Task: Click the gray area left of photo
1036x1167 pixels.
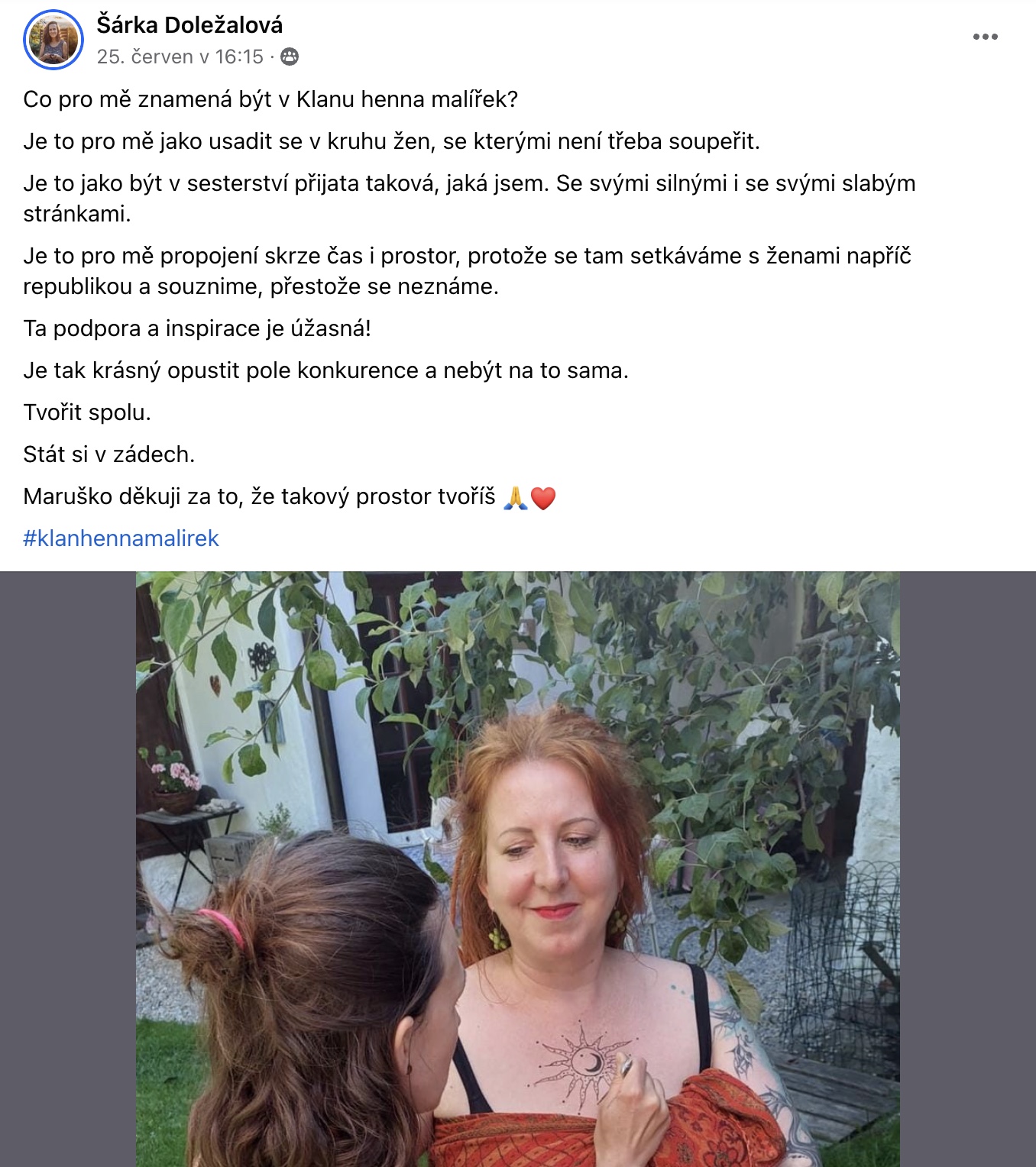Action: (x=68, y=869)
